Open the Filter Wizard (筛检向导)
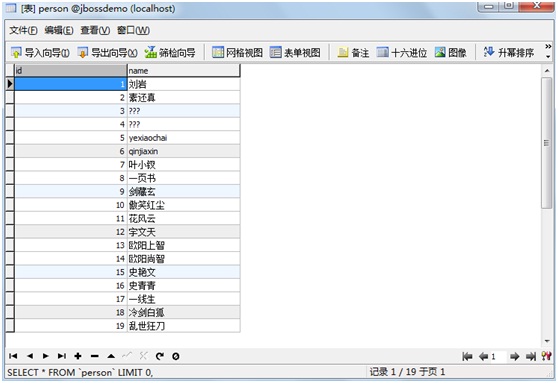Image resolution: width=558 pixels, height=383 pixels. [x=170, y=53]
